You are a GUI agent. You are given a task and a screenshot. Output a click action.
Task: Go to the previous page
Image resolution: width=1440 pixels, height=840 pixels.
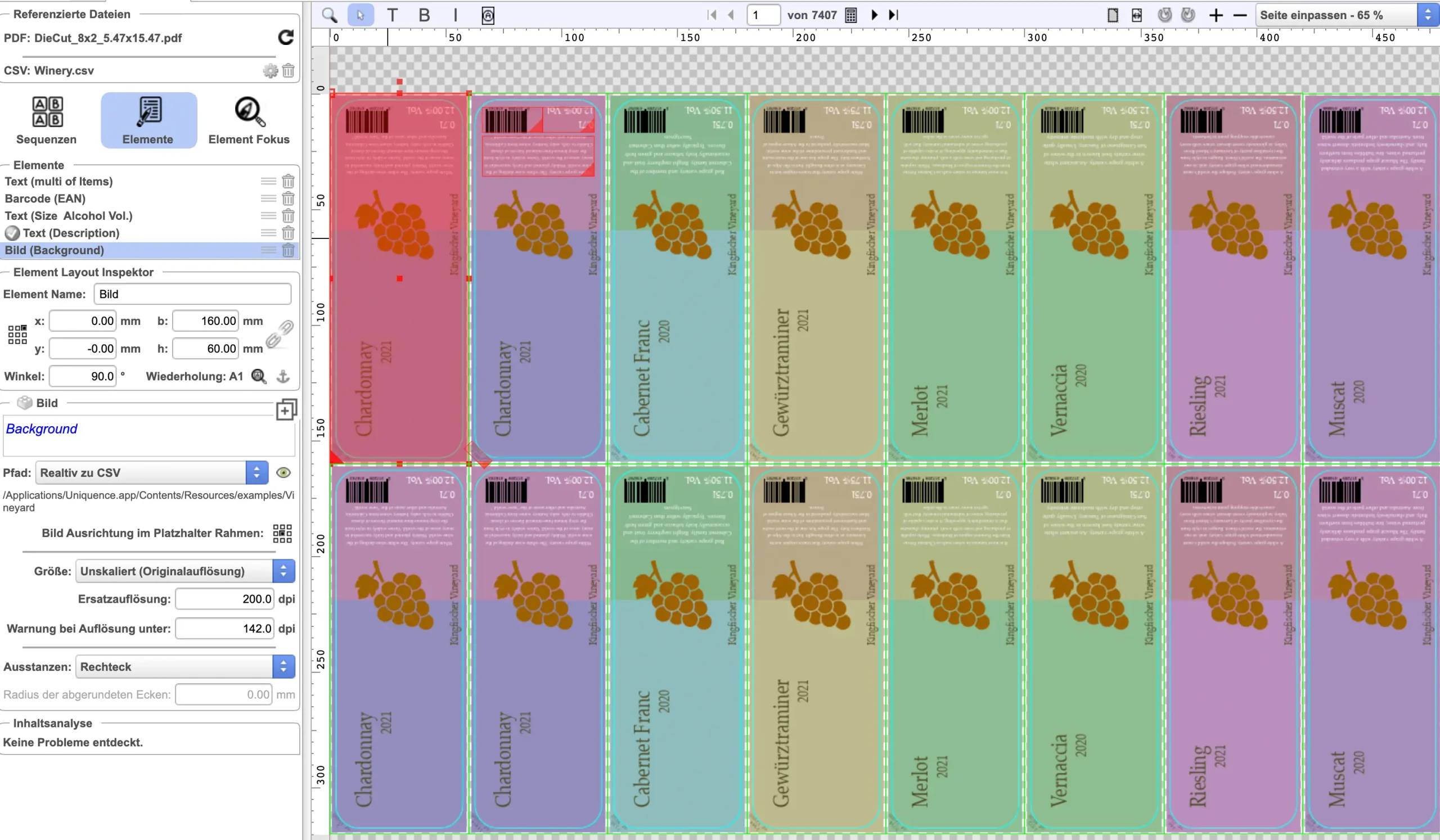pos(731,15)
